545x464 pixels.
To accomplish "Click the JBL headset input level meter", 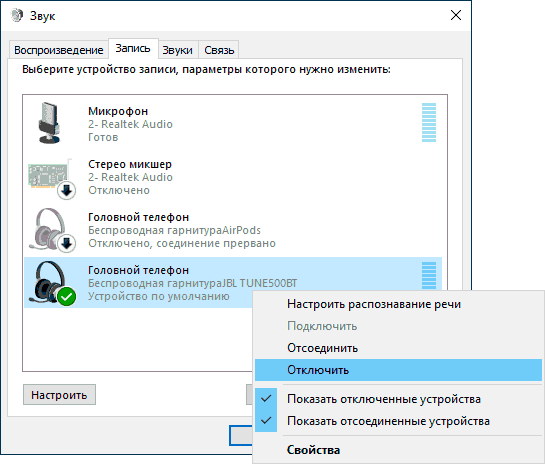I will point(429,275).
